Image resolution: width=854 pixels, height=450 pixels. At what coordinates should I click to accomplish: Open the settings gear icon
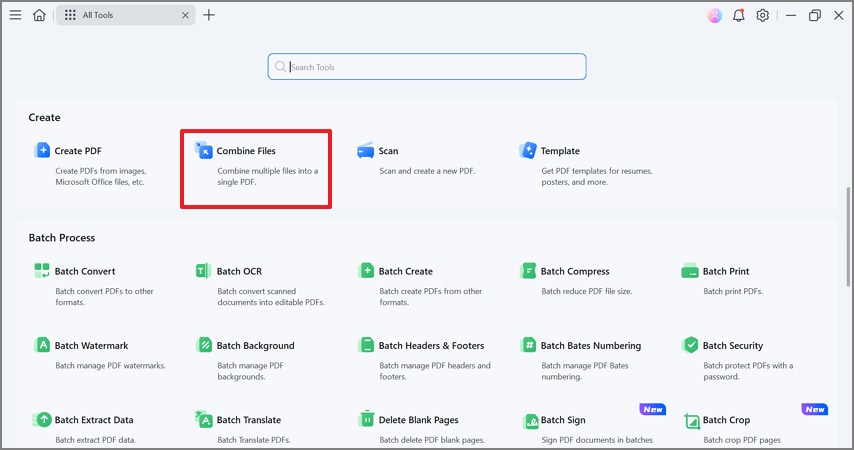(762, 15)
